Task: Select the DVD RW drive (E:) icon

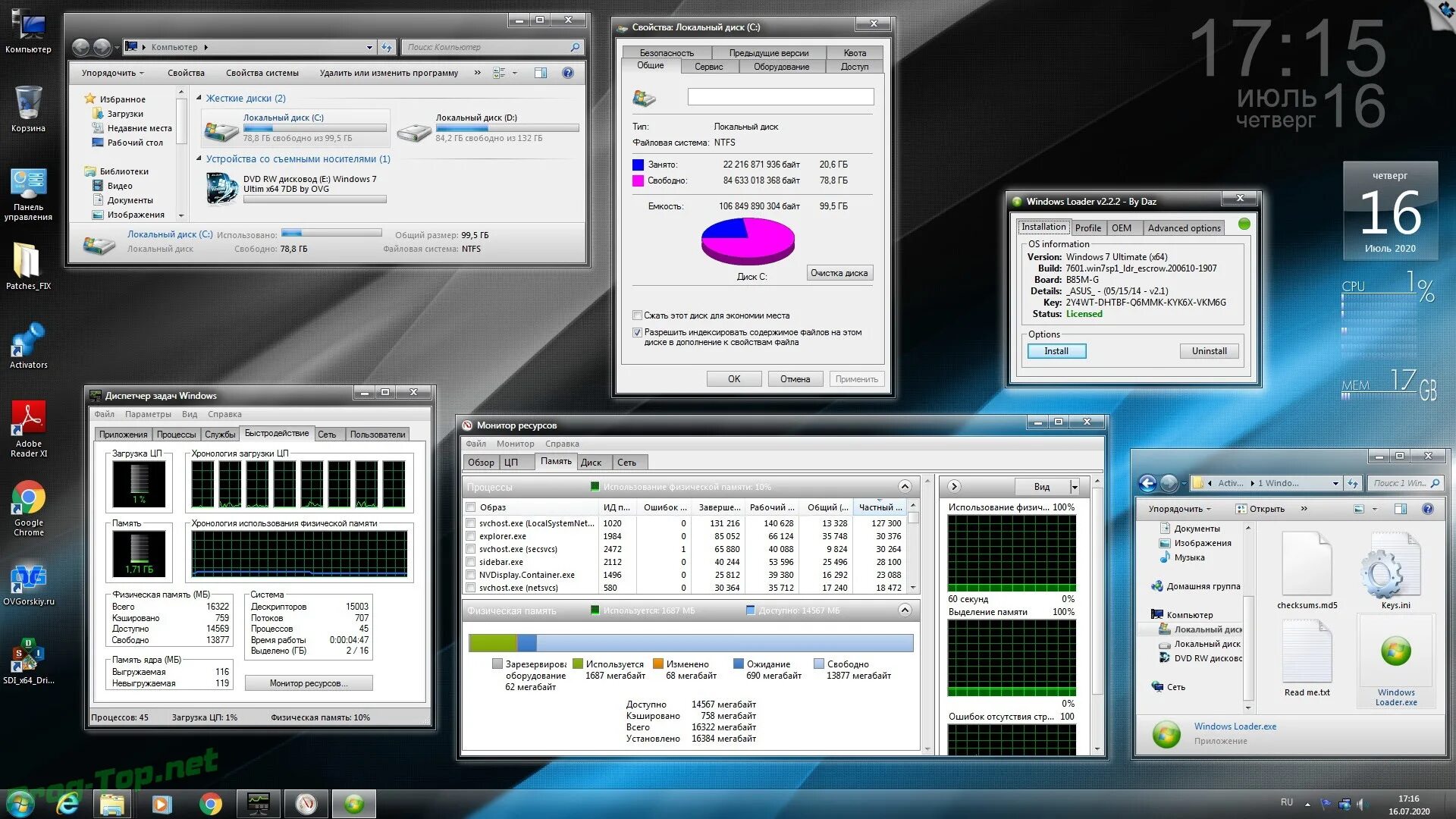Action: [x=223, y=187]
